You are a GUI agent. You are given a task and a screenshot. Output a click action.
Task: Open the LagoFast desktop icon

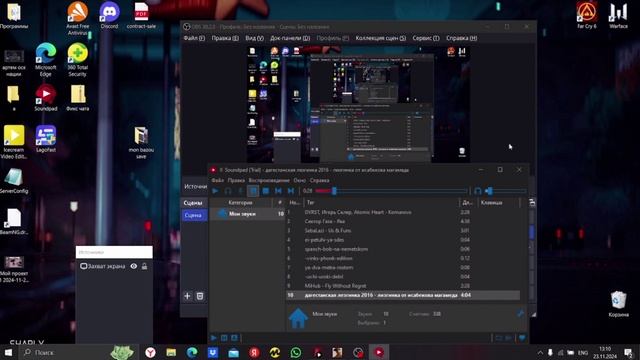[46, 139]
